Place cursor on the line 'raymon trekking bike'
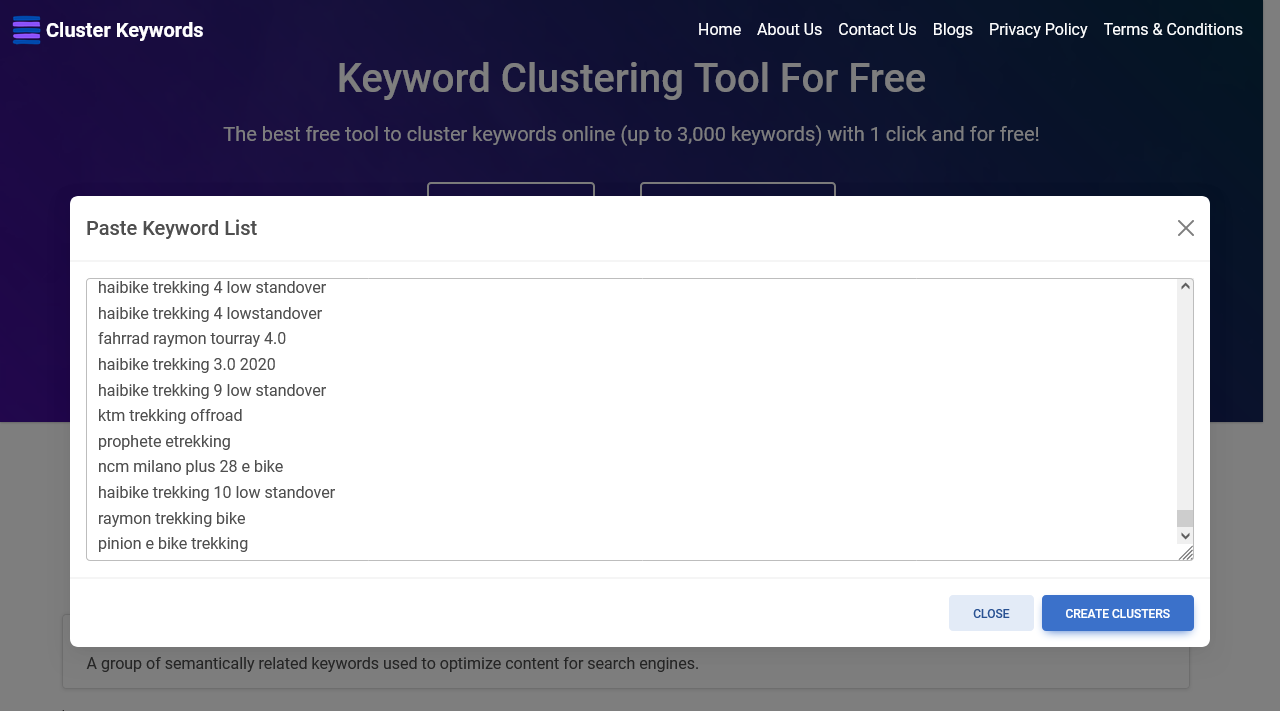 tap(171, 518)
